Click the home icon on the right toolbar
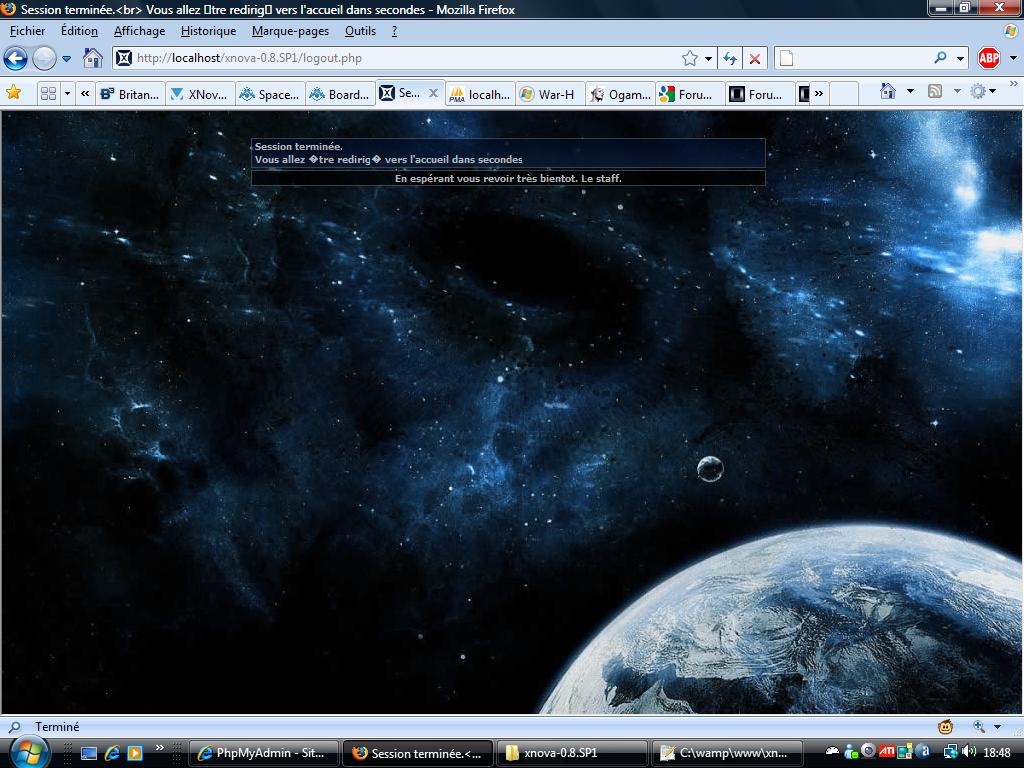Screen dimensions: 1024x768 click(888, 91)
